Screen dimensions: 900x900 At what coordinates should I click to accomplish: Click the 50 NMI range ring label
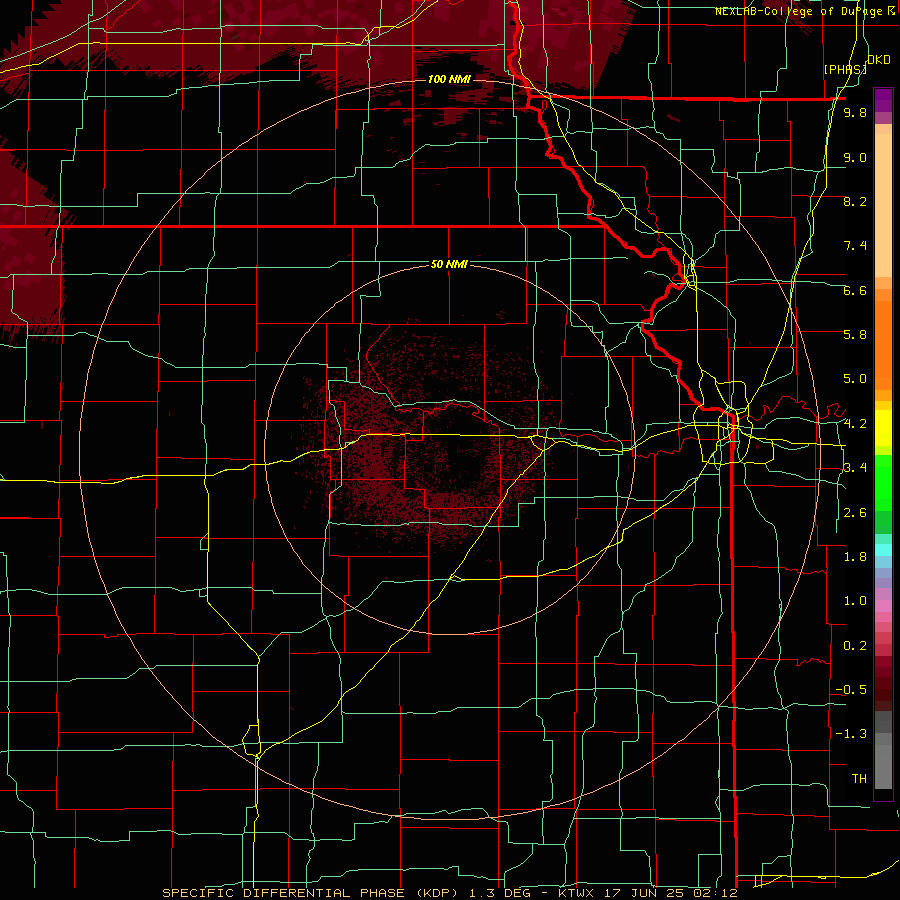coord(449,264)
